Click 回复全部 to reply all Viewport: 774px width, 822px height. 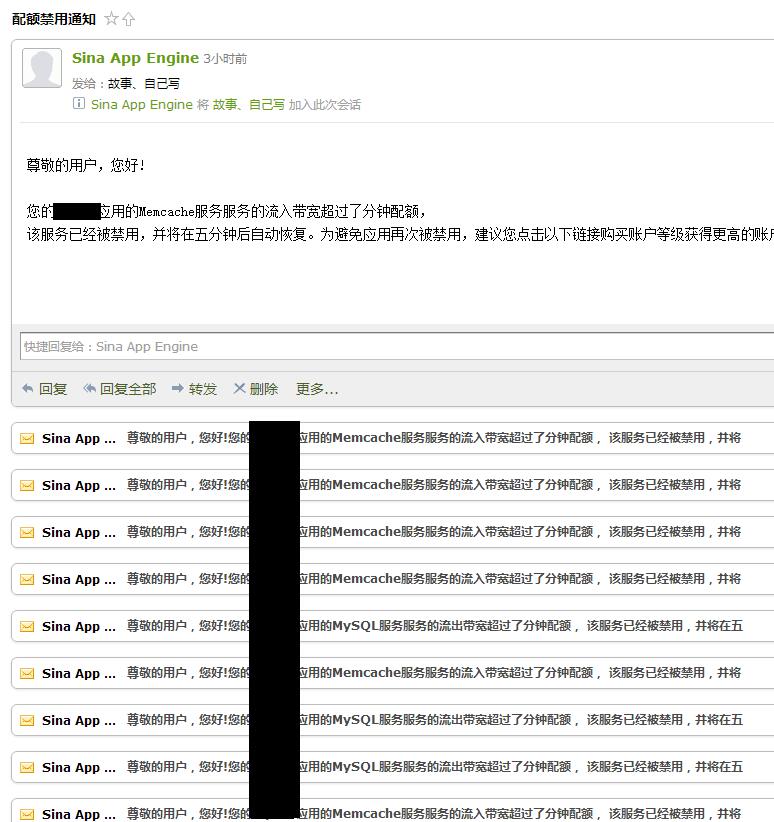coord(128,389)
